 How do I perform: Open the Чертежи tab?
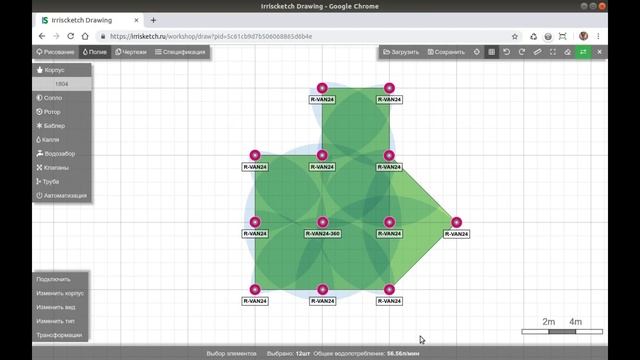[x=131, y=52]
